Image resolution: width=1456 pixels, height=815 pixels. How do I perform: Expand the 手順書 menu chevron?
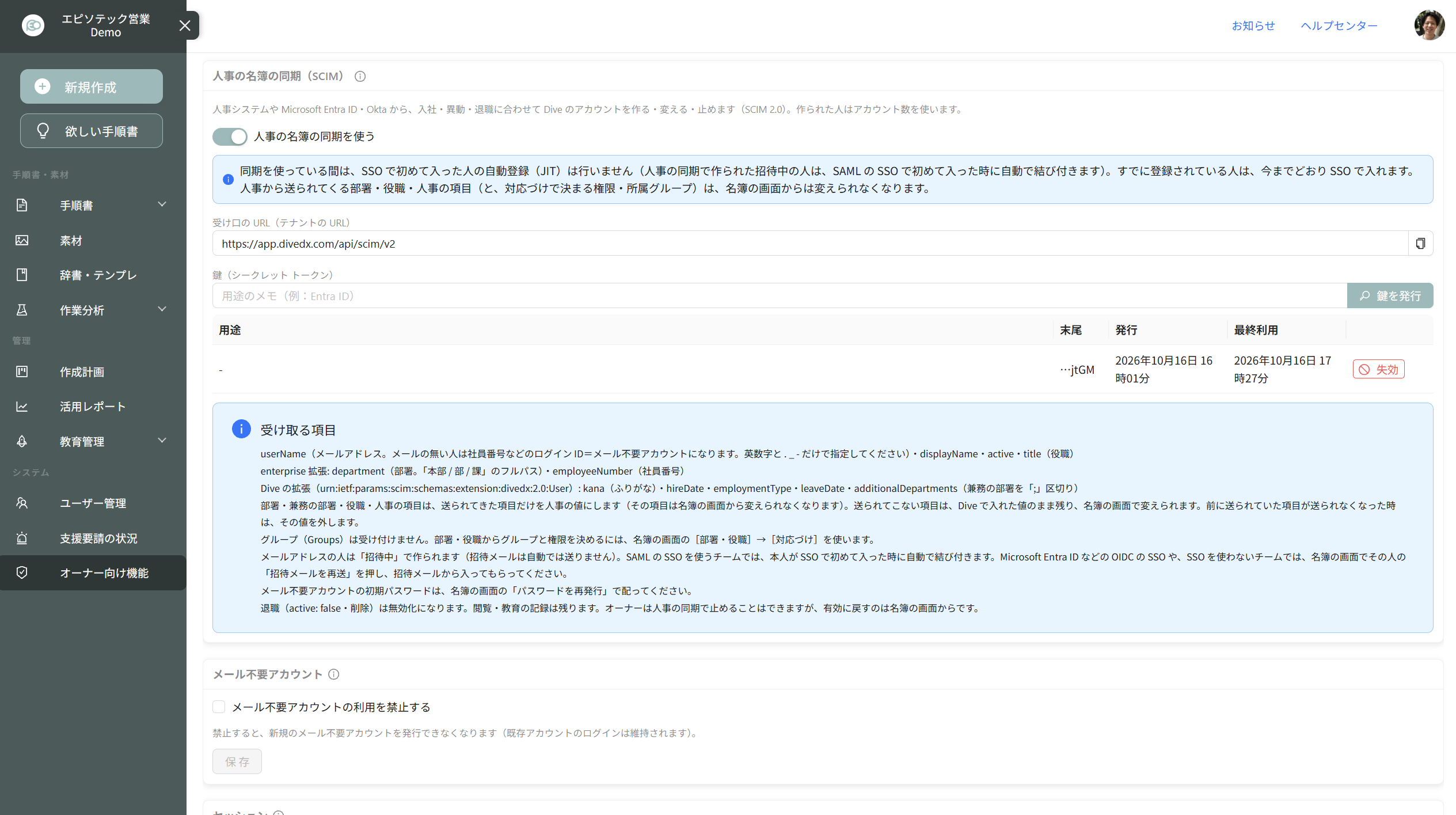[162, 204]
